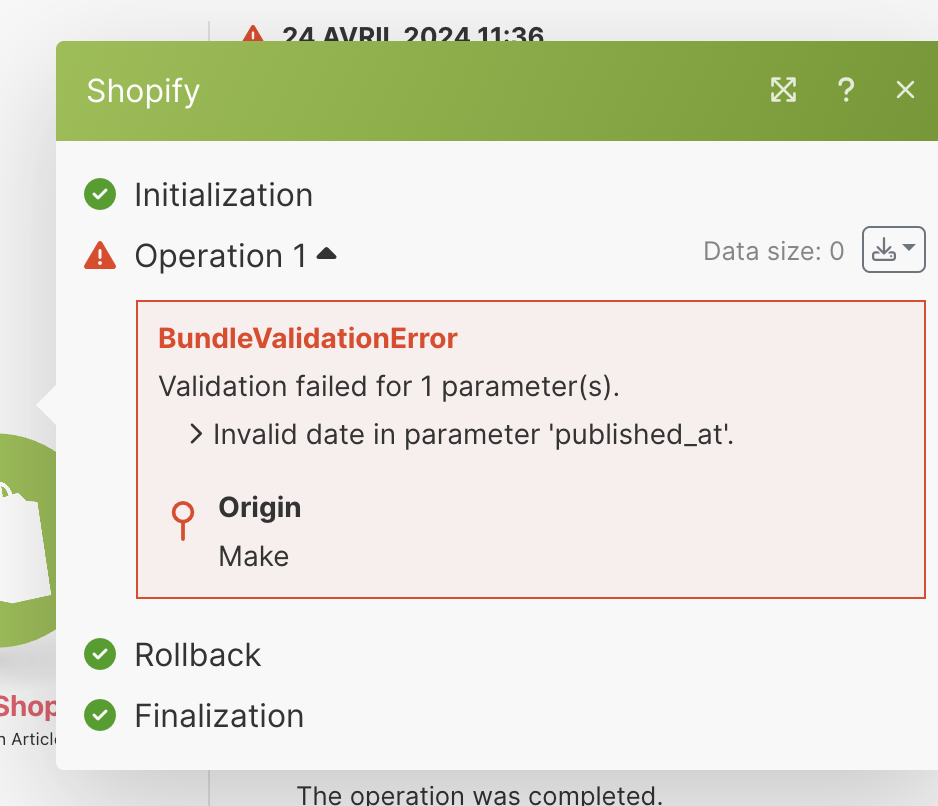The image size is (938, 806).
Task: Click the Shopify panel title
Action: pos(143,91)
